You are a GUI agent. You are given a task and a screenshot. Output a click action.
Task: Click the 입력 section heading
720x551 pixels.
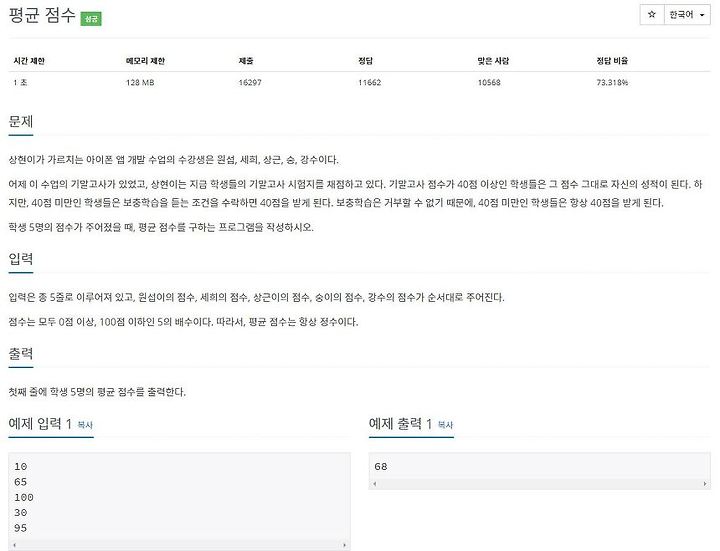coord(21,259)
